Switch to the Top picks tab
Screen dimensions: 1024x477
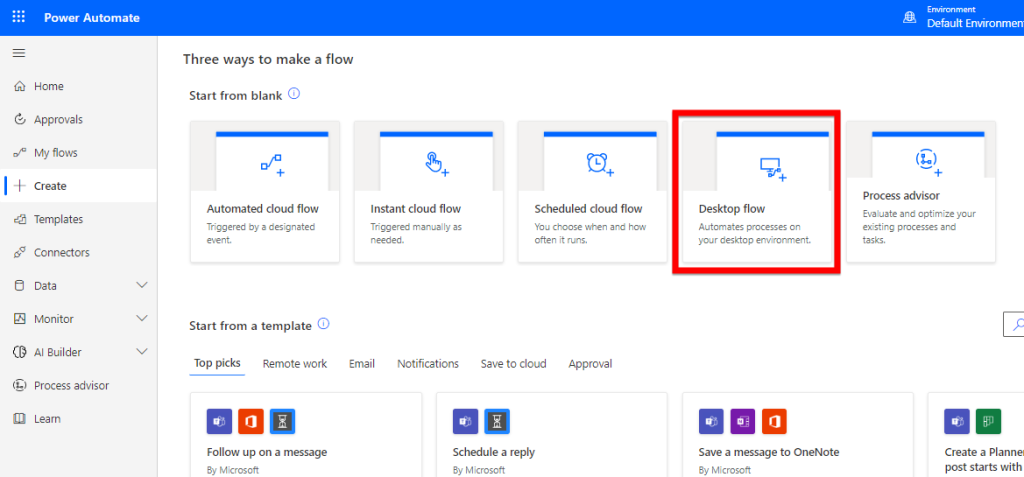point(217,363)
